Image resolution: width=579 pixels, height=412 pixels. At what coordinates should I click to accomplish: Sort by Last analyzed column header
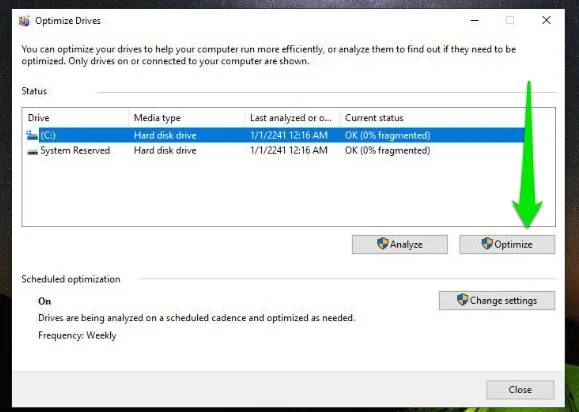[x=292, y=118]
